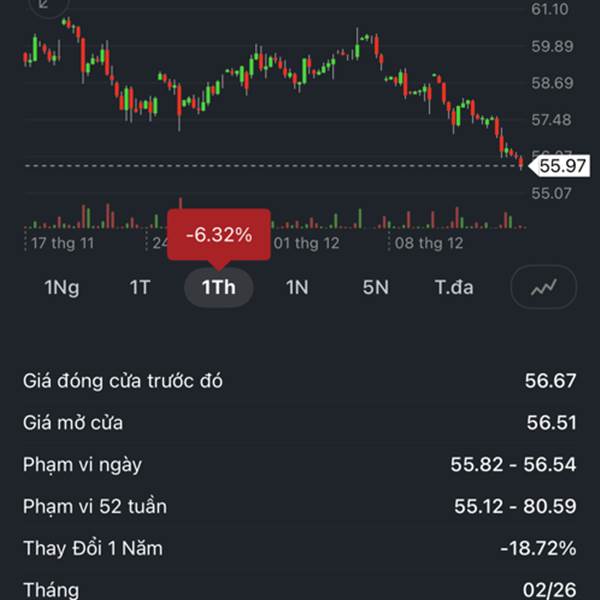Tap the 01 thg 12 date marker

tap(306, 243)
